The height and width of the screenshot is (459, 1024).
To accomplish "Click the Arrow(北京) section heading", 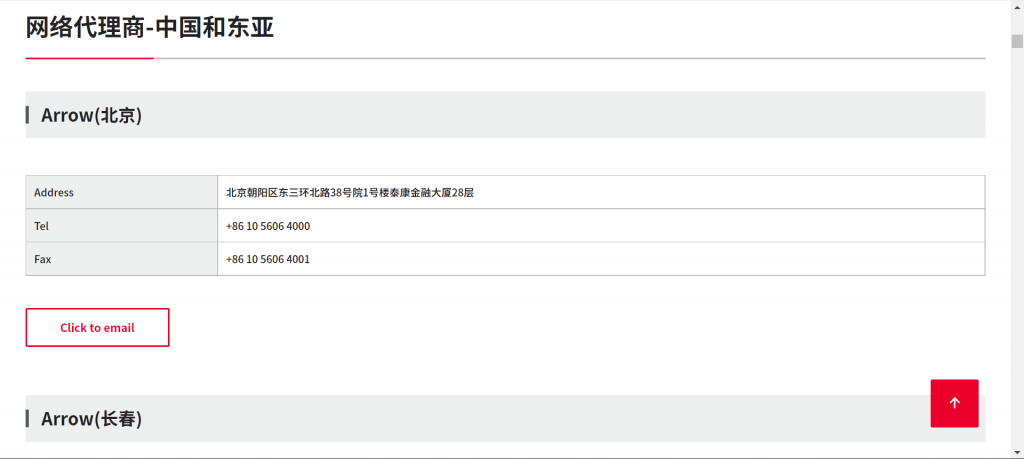I will (91, 115).
